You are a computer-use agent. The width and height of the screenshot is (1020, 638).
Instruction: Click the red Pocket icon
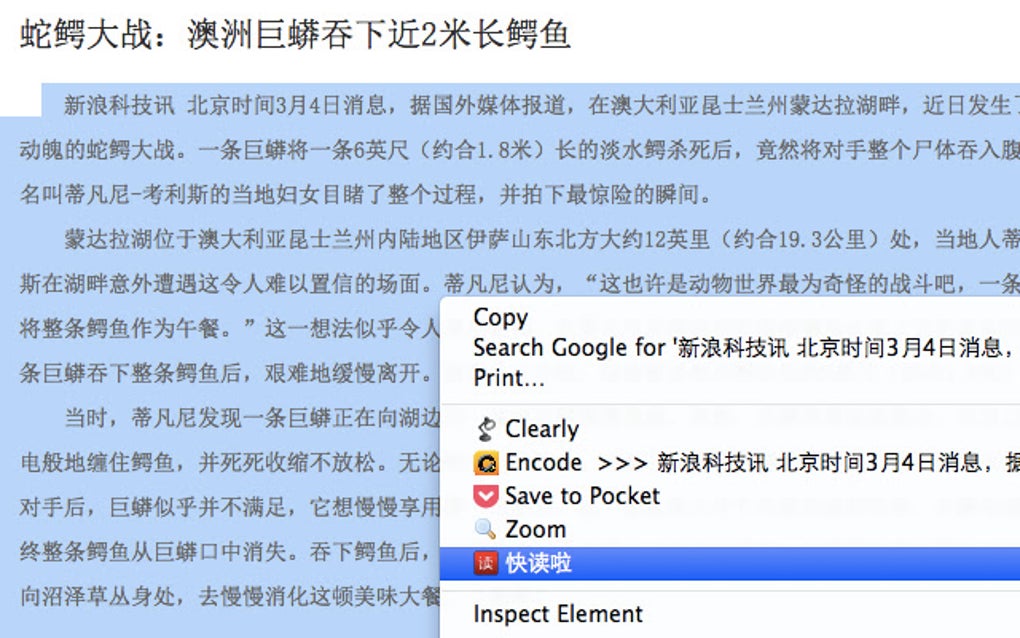click(x=486, y=496)
